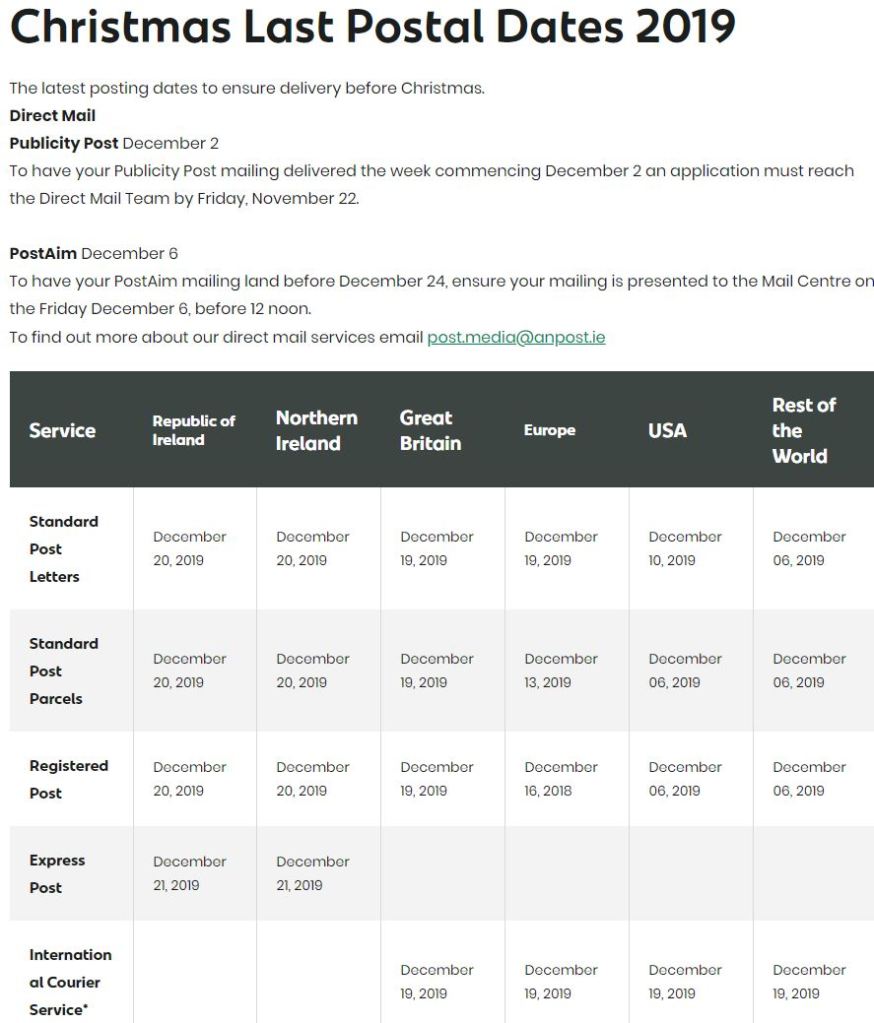Click the bold Direct Mail subheading
The height and width of the screenshot is (1023, 874).
pyautogui.click(x=52, y=116)
